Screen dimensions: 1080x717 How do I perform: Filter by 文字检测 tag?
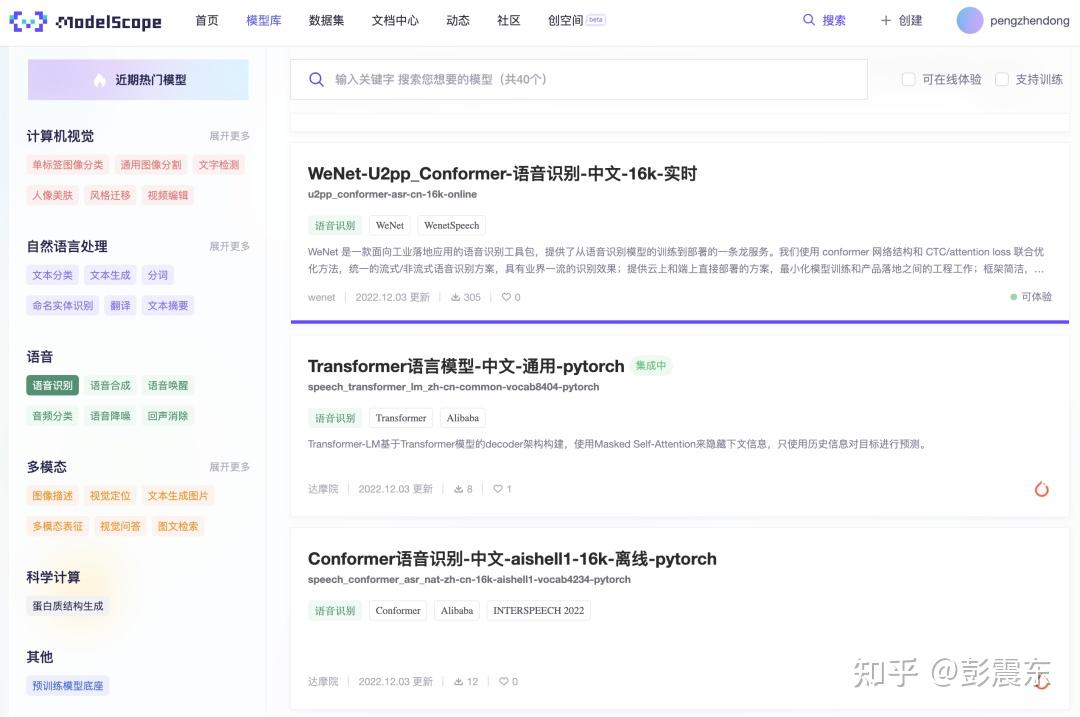click(x=219, y=165)
